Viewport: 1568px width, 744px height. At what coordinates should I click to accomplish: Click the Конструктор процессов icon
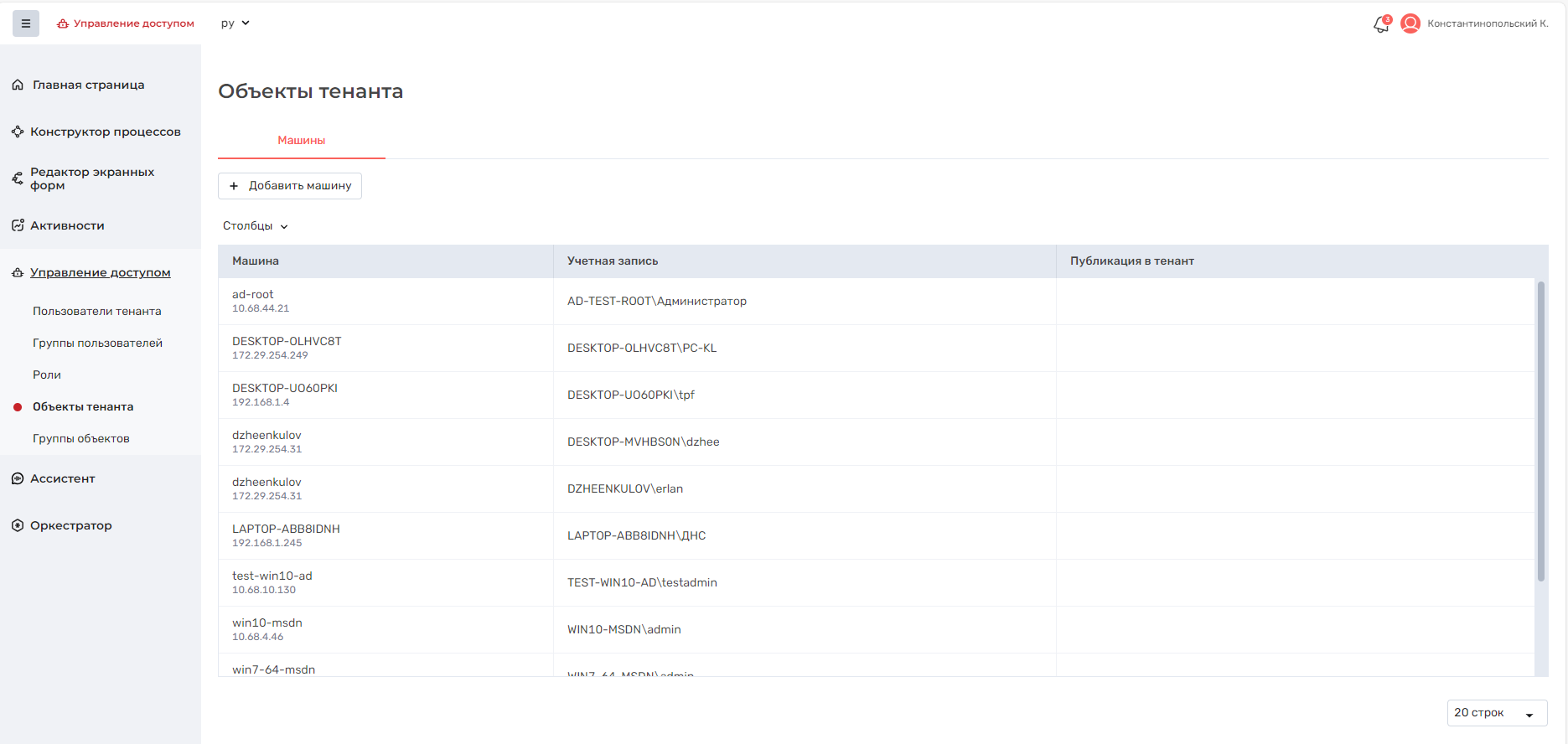click(18, 132)
